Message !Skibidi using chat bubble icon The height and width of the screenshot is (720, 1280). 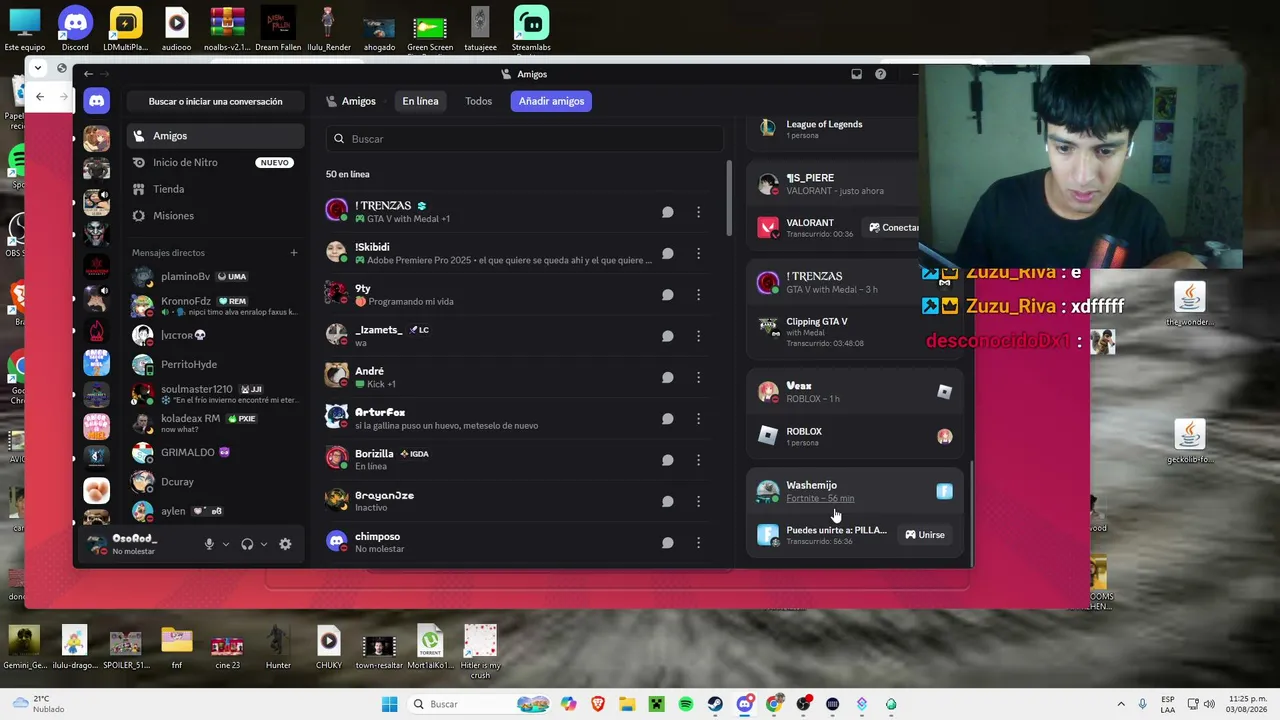[667, 253]
